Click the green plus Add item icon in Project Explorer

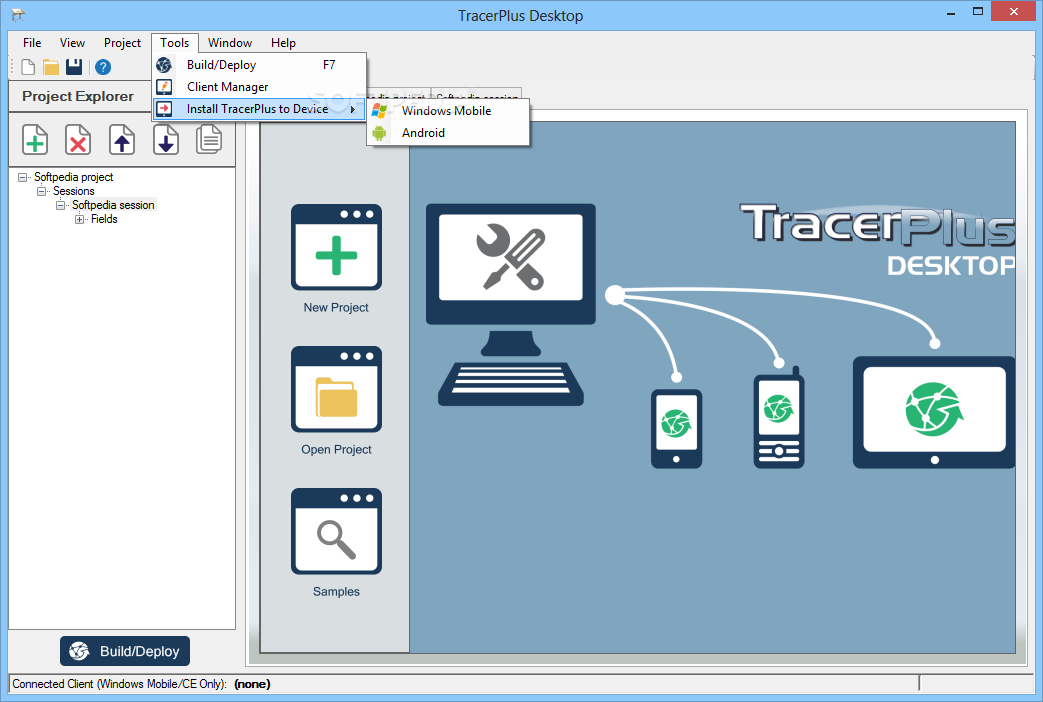point(35,140)
